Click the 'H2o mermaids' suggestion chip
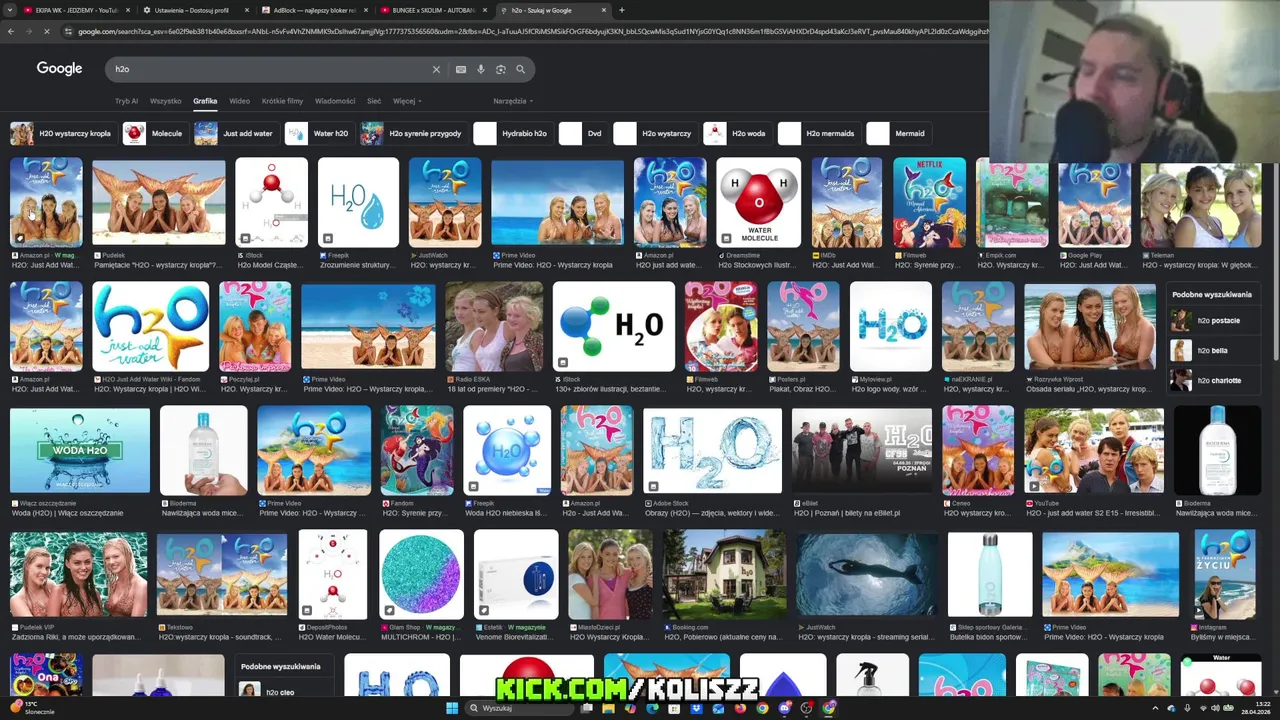This screenshot has height=720, width=1280. 818,133
